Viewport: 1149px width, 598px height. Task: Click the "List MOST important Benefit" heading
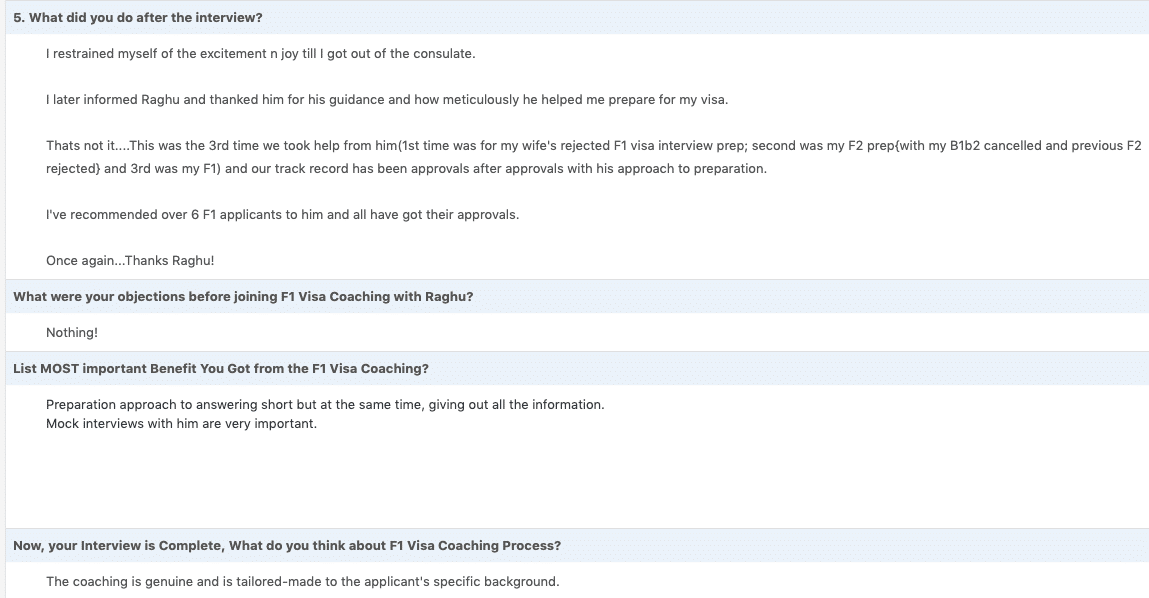[x=221, y=369]
